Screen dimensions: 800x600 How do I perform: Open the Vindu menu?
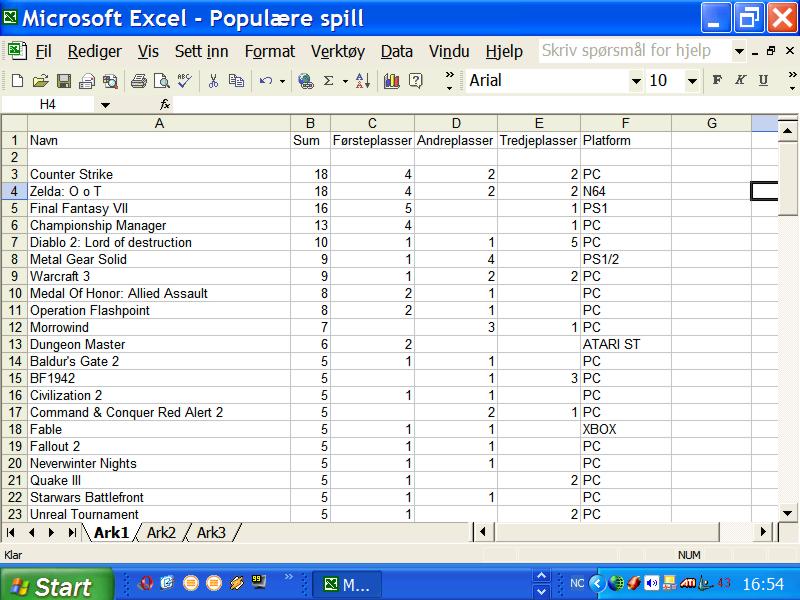pos(449,51)
